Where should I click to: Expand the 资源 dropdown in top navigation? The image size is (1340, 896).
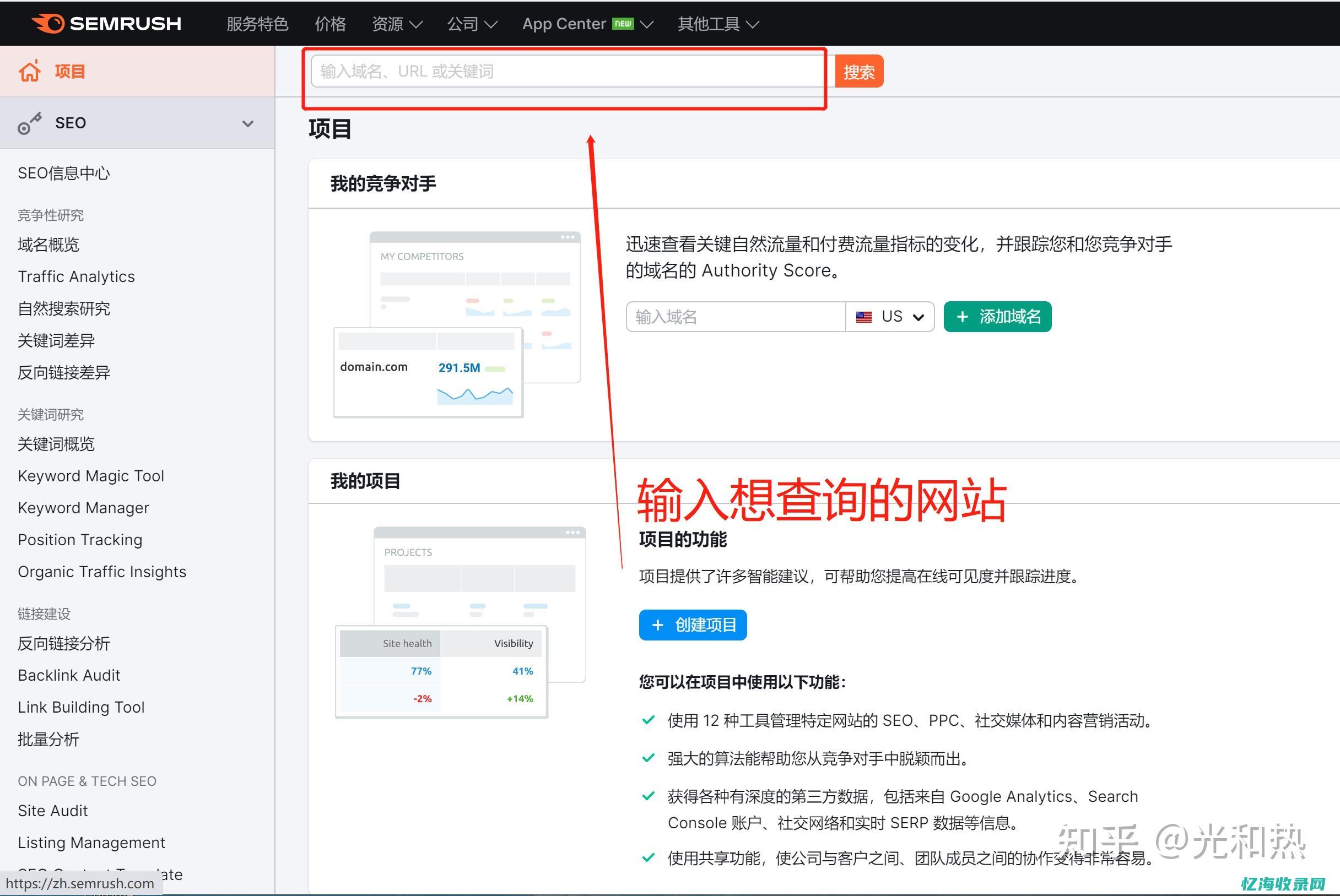coord(396,24)
